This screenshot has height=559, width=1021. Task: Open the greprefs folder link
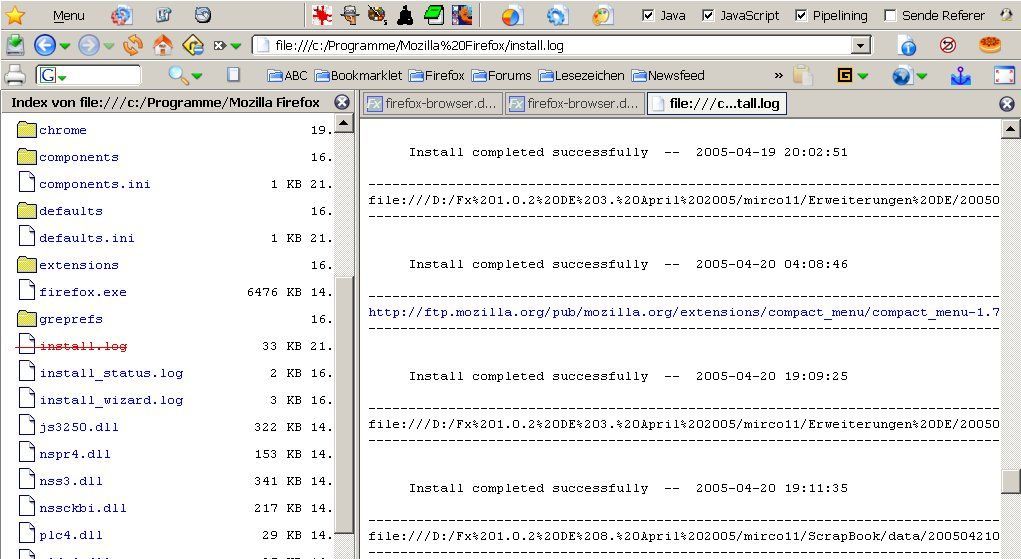pyautogui.click(x=70, y=319)
